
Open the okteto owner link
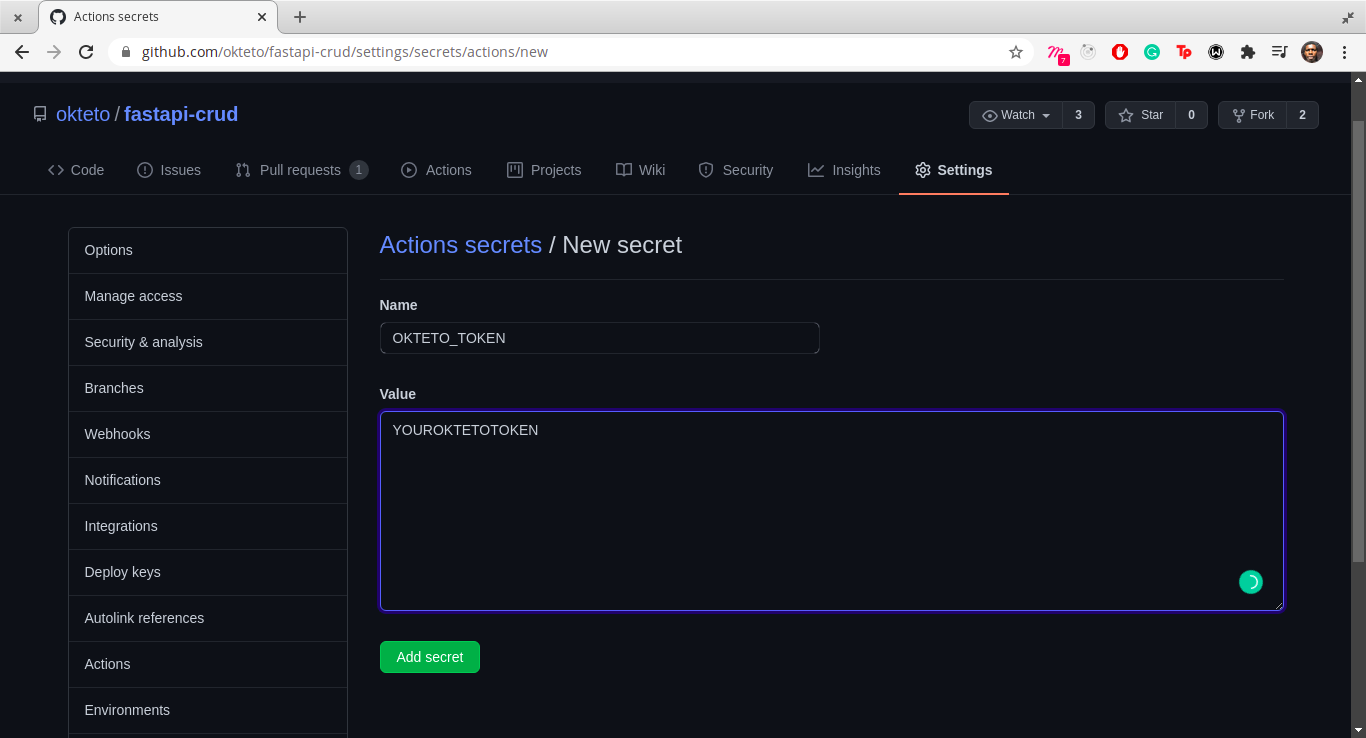pos(83,114)
